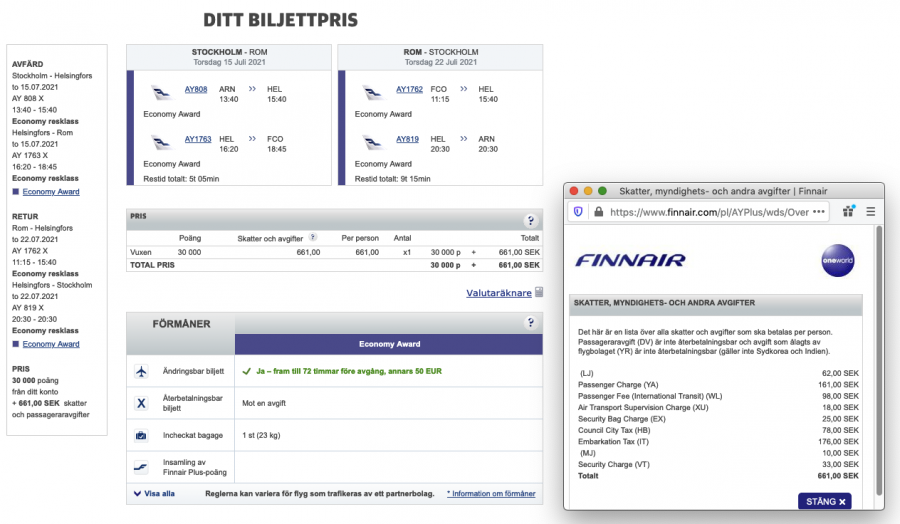This screenshot has width=900, height=524.
Task: Click the calculator icon next to Valutaräknare
Action: (x=540, y=293)
